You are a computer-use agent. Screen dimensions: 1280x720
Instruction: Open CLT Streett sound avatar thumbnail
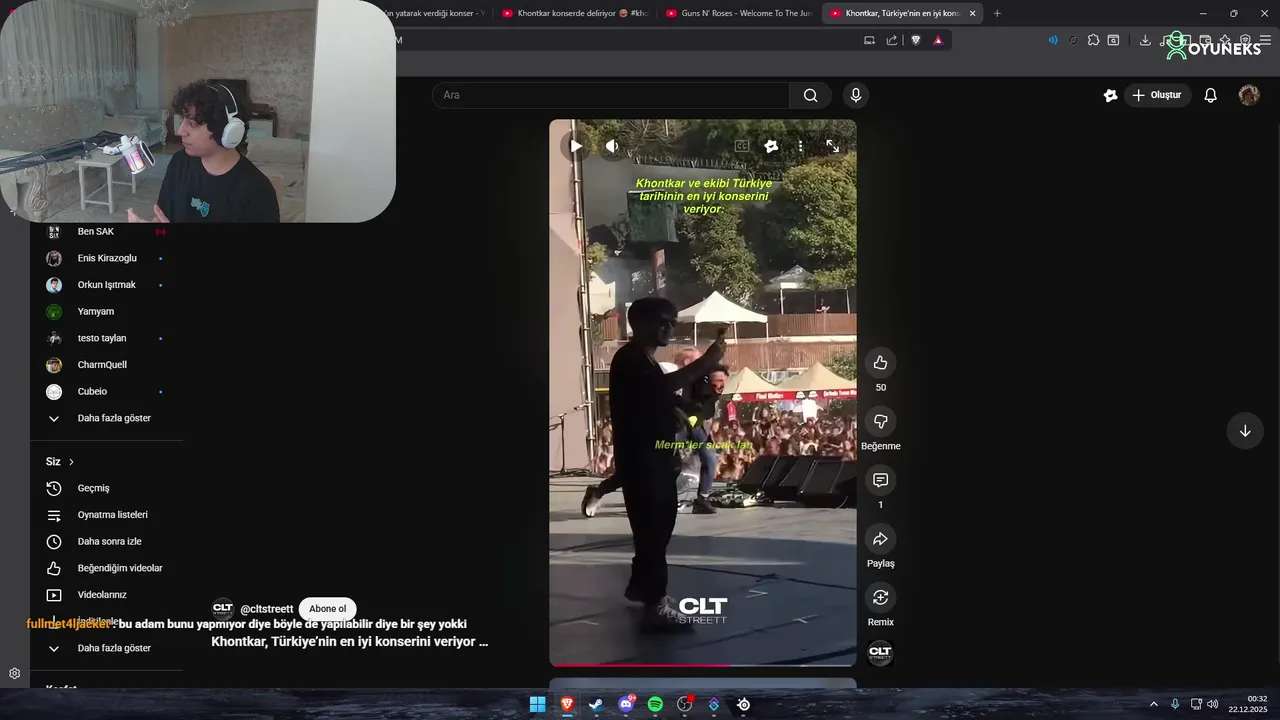(880, 653)
